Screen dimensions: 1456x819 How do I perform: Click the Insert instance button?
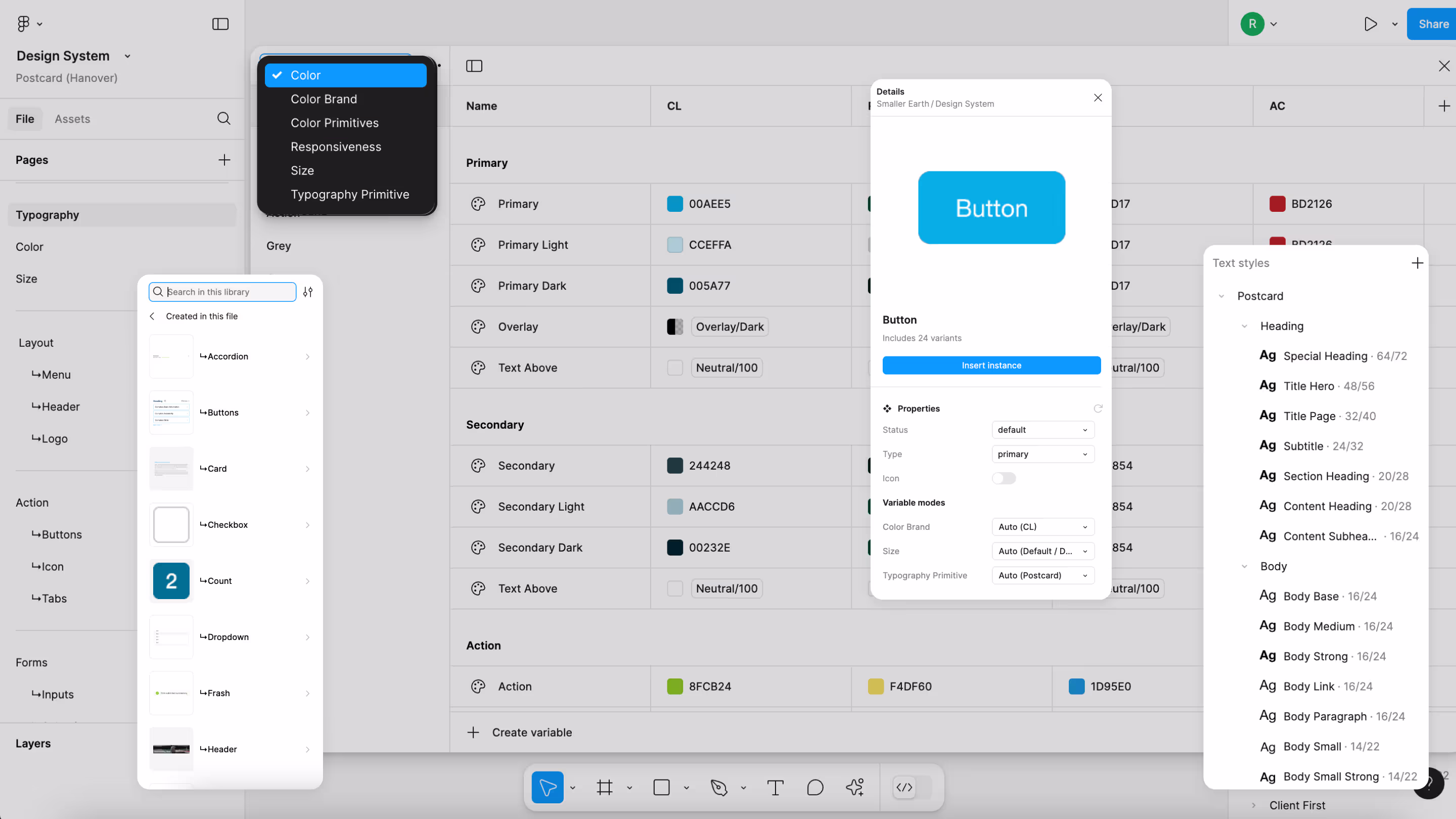coord(991,365)
